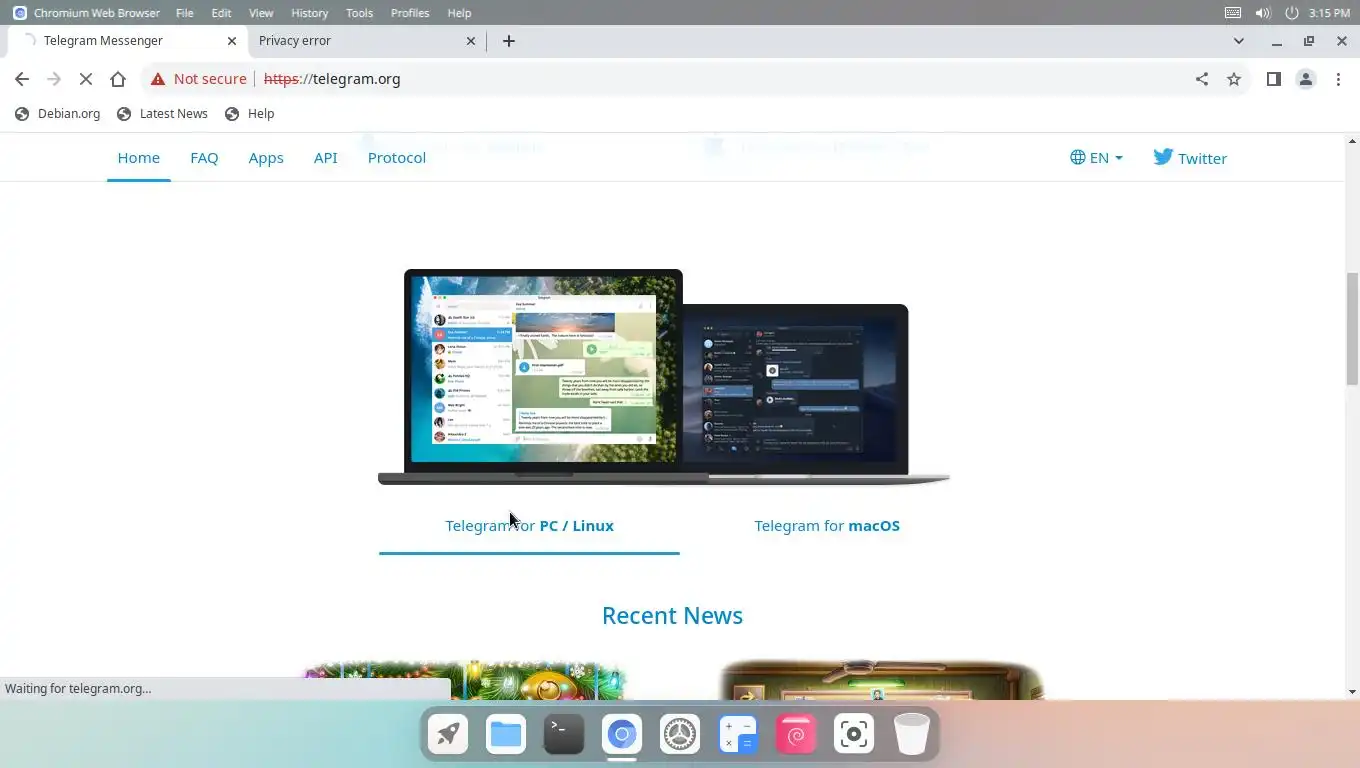Viewport: 1360px width, 768px height.
Task: Open the Calculator from dock
Action: coord(738,735)
